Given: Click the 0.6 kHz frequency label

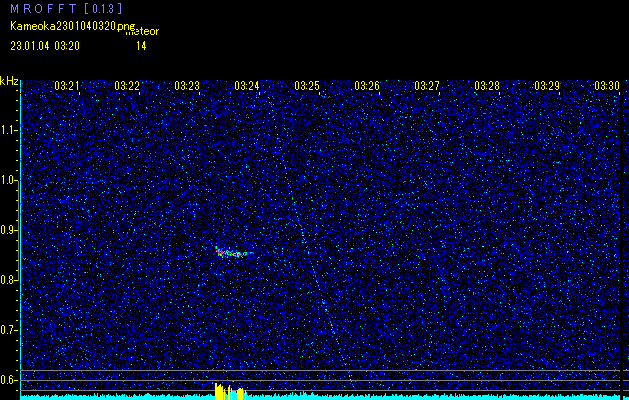Looking at the screenshot, I should coord(8,380).
